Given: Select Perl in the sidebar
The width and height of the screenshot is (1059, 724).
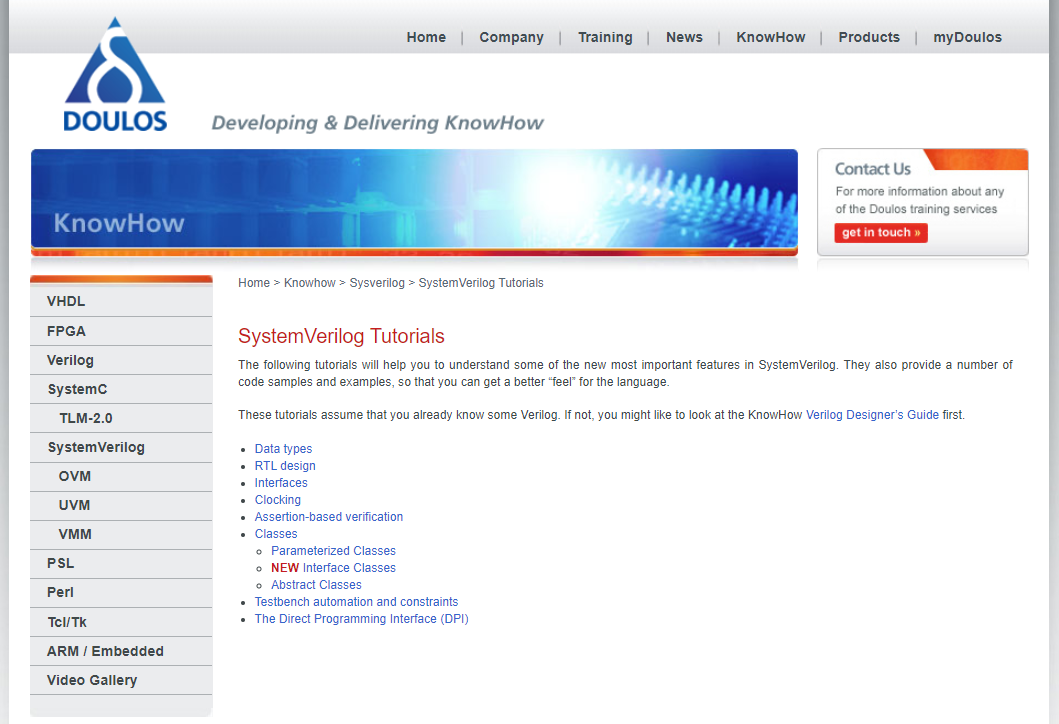Looking at the screenshot, I should coord(121,592).
